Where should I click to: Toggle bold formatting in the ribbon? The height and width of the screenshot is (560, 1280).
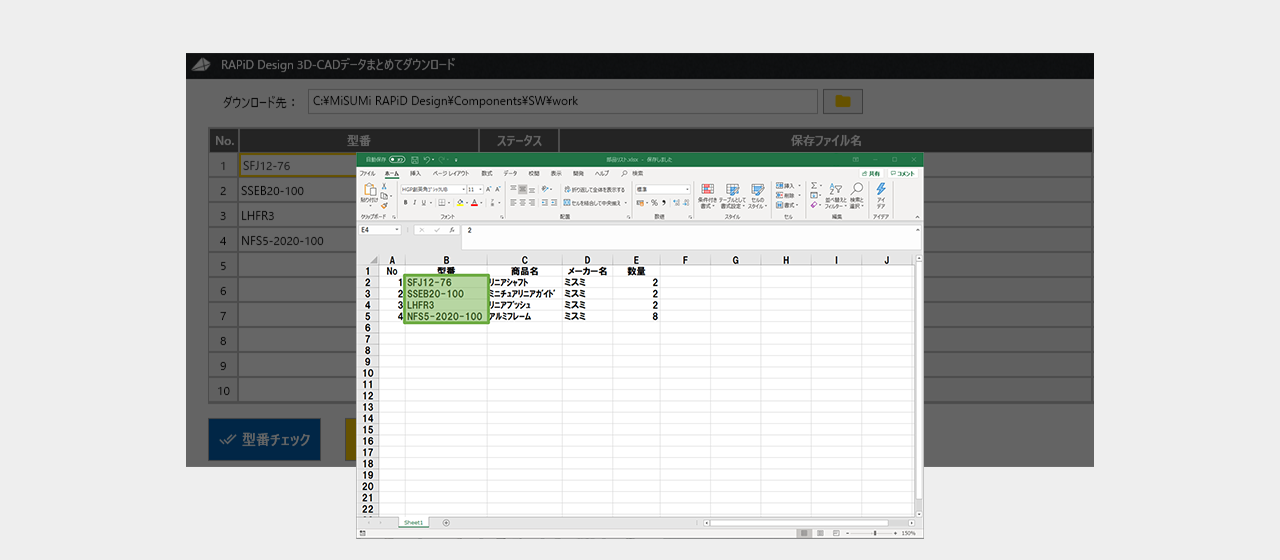pyautogui.click(x=405, y=202)
